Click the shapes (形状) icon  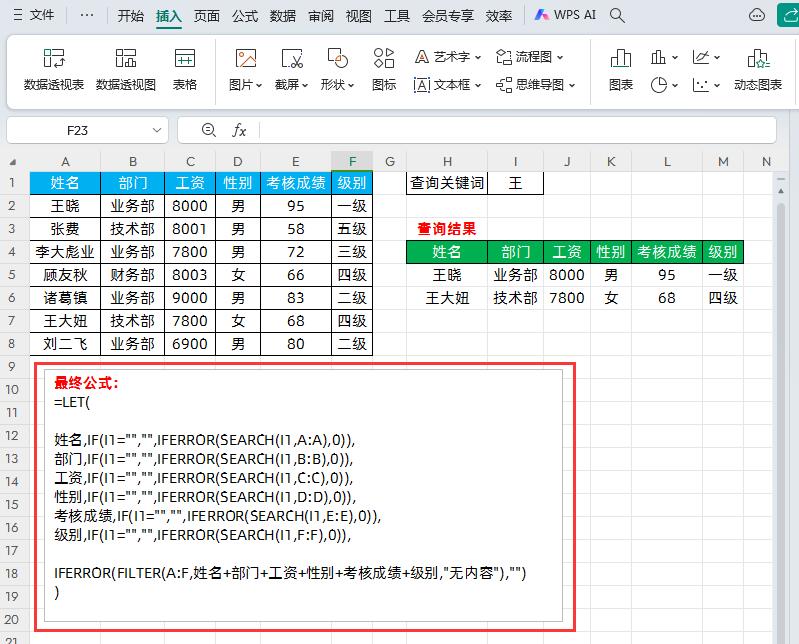(x=337, y=59)
